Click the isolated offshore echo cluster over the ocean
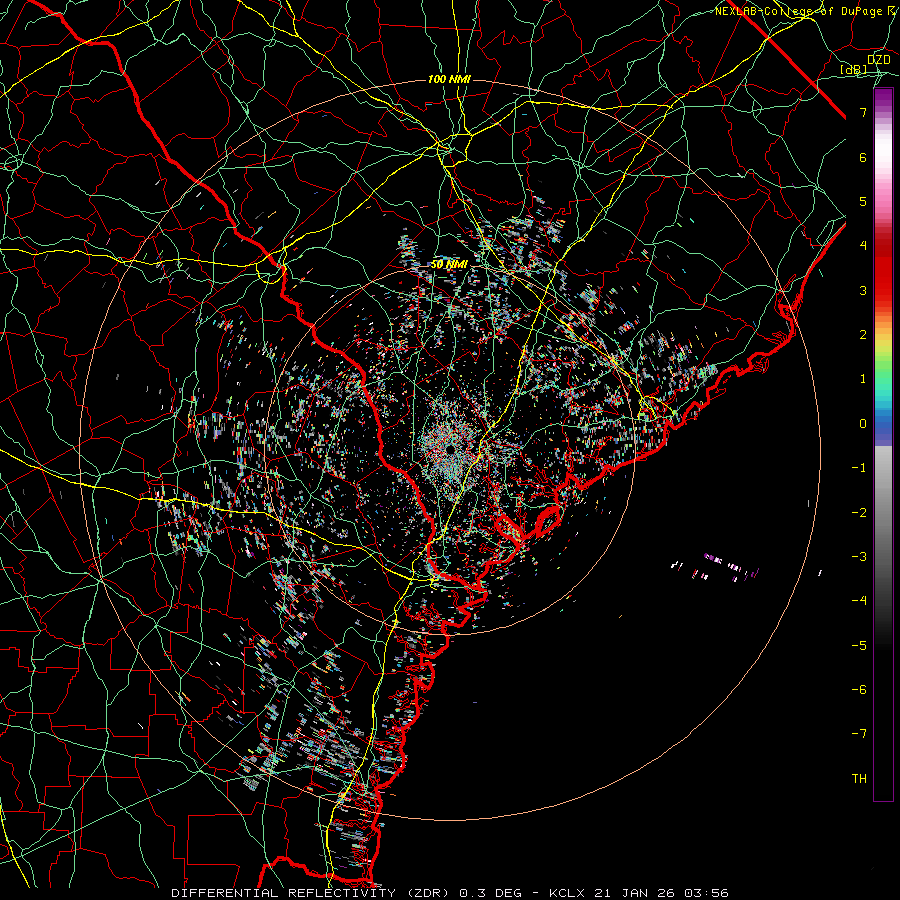 [717, 567]
